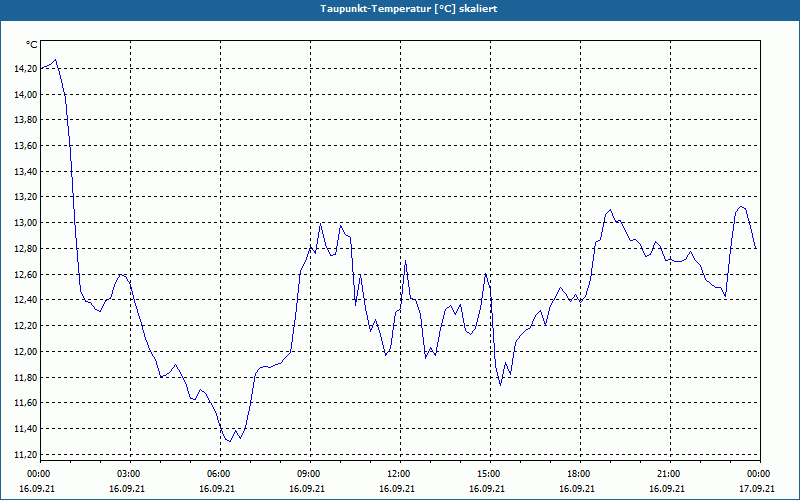This screenshot has width=800, height=500.
Task: Click the 03:00 time label on x-axis
Action: click(x=130, y=474)
